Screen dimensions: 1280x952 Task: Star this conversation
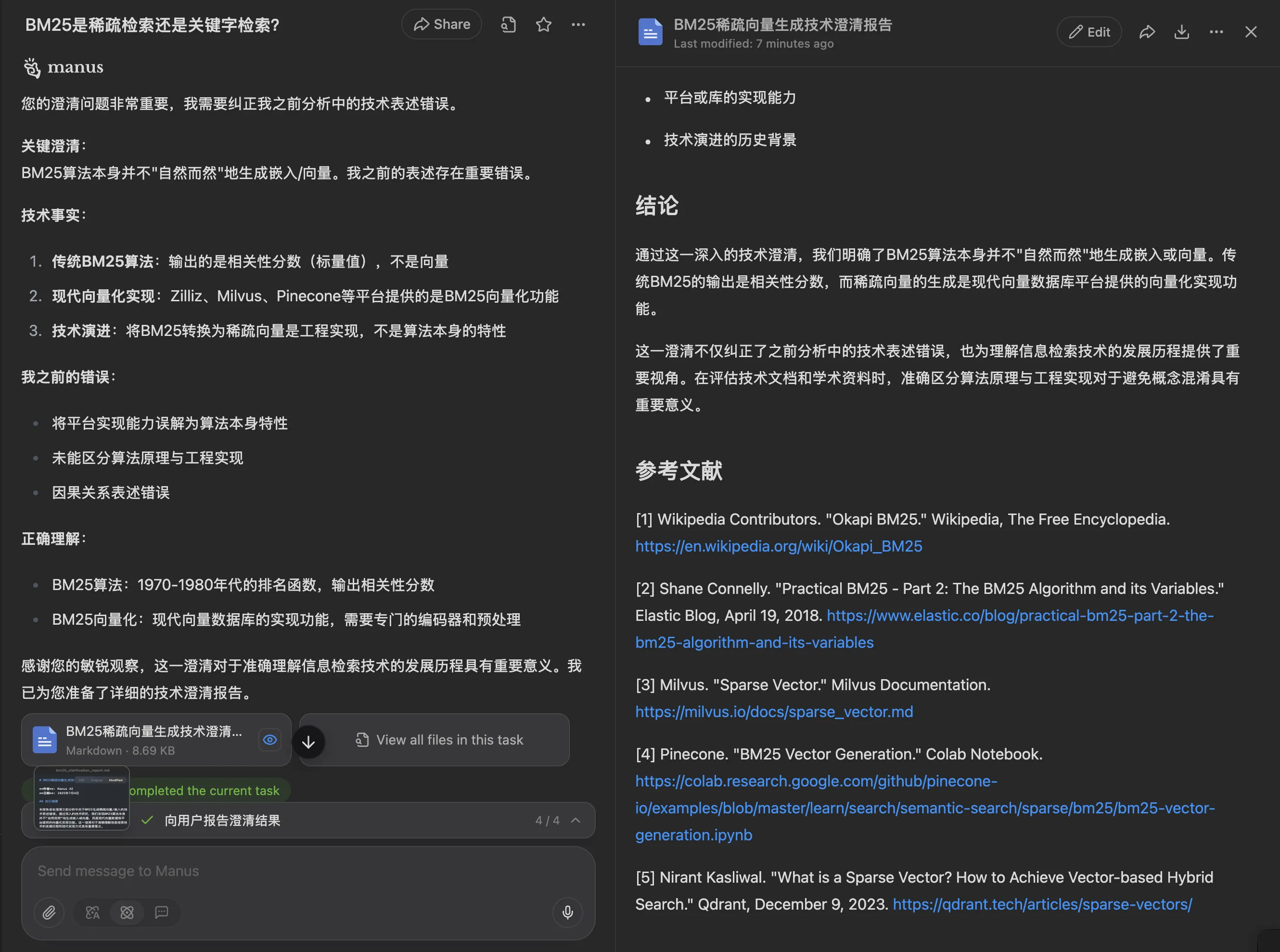[543, 24]
